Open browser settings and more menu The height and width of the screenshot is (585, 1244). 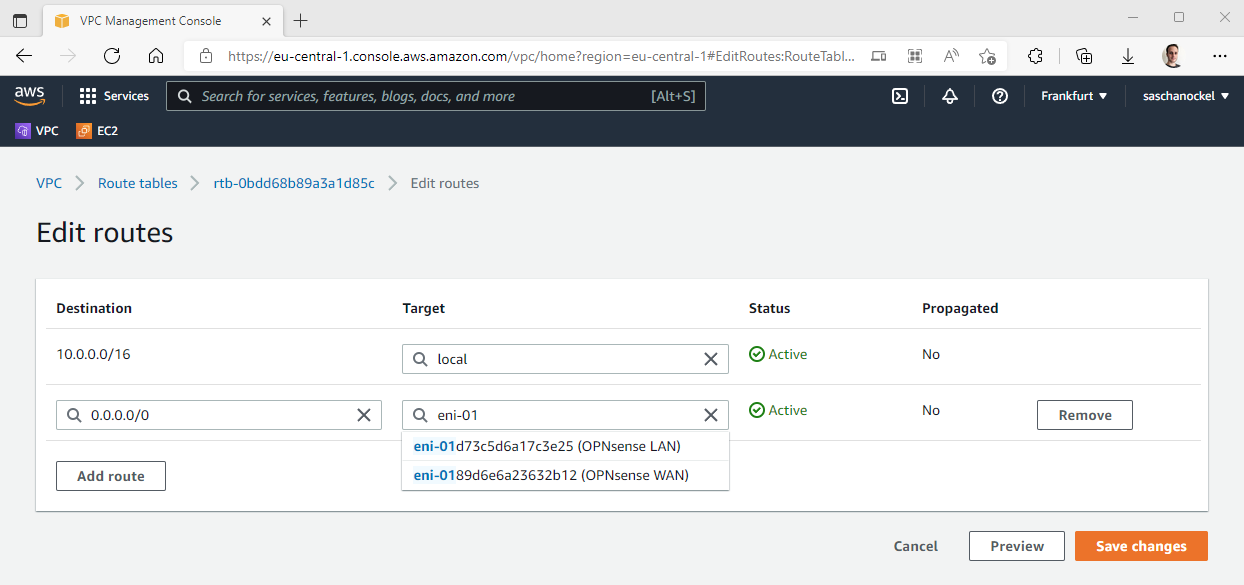click(1220, 57)
